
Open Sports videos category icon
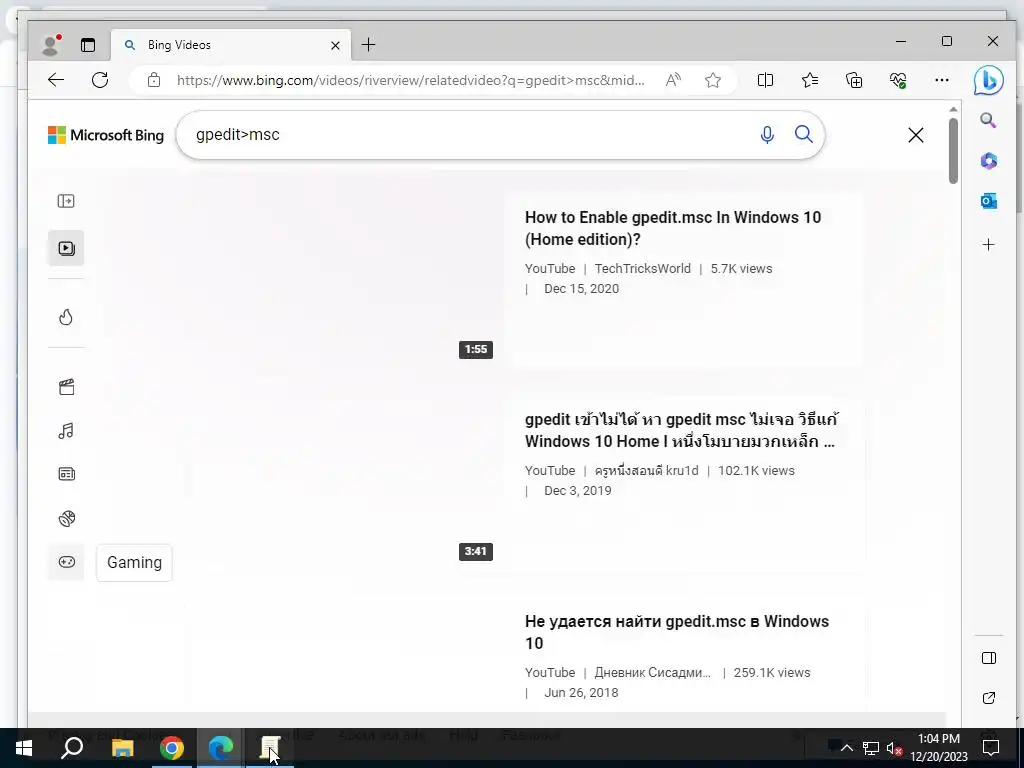(x=66, y=519)
